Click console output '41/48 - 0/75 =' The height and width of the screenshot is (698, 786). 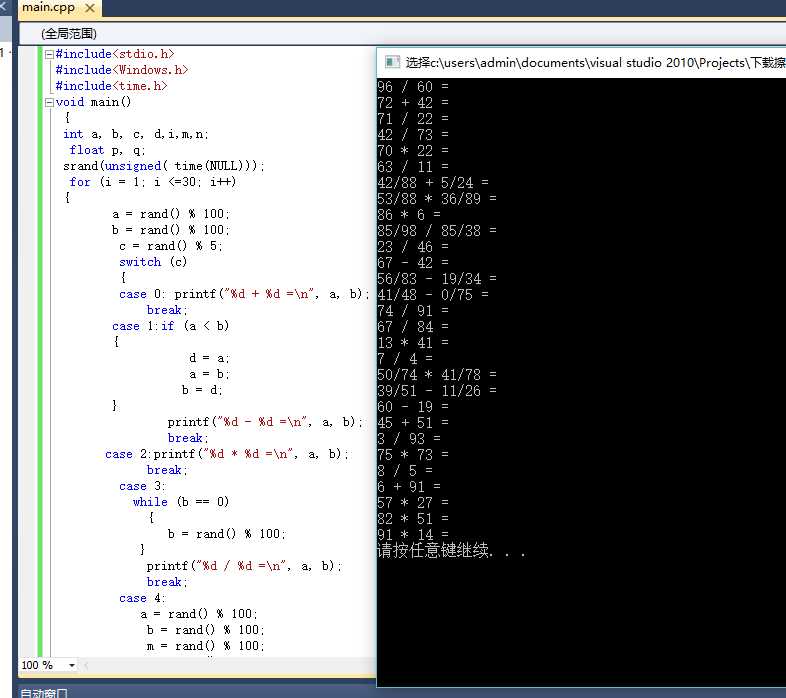pos(433,294)
